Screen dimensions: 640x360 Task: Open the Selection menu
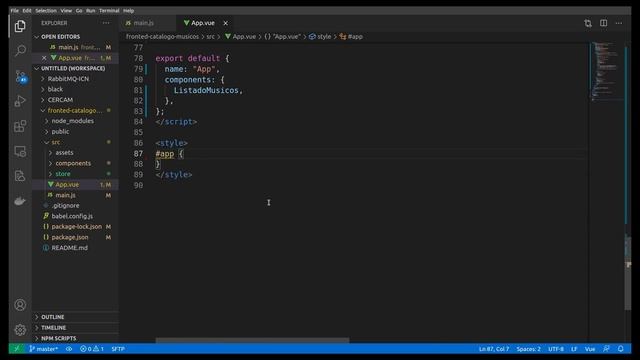coord(46,11)
